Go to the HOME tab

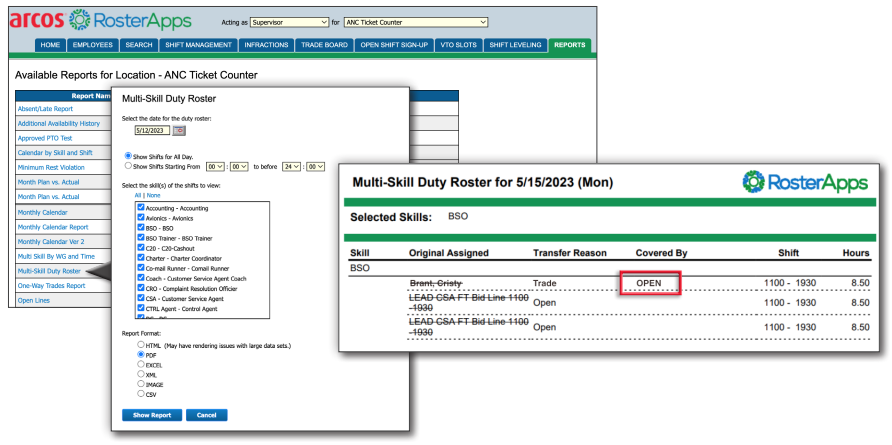pyautogui.click(x=50, y=45)
